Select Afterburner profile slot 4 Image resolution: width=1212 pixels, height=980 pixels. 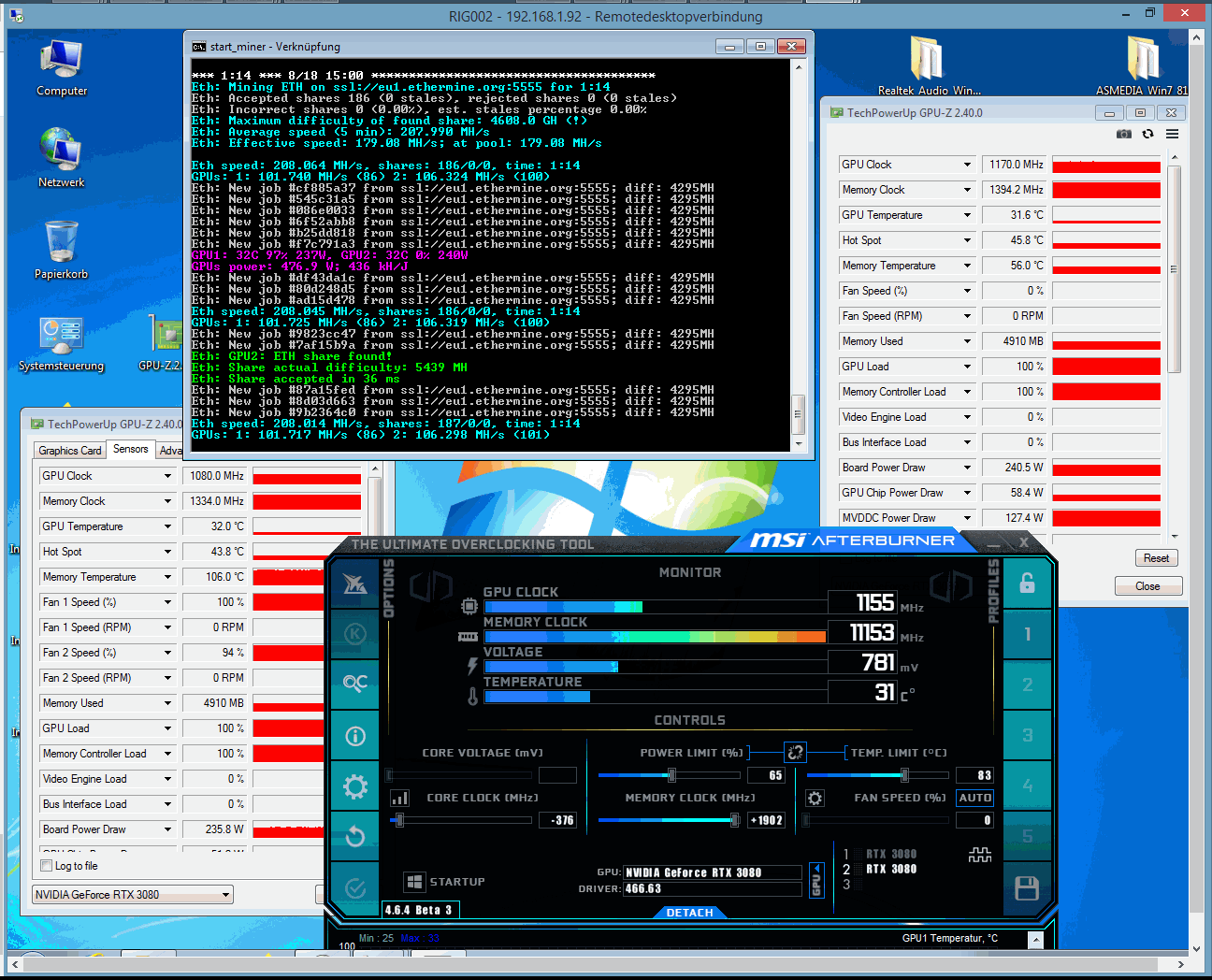click(1027, 785)
